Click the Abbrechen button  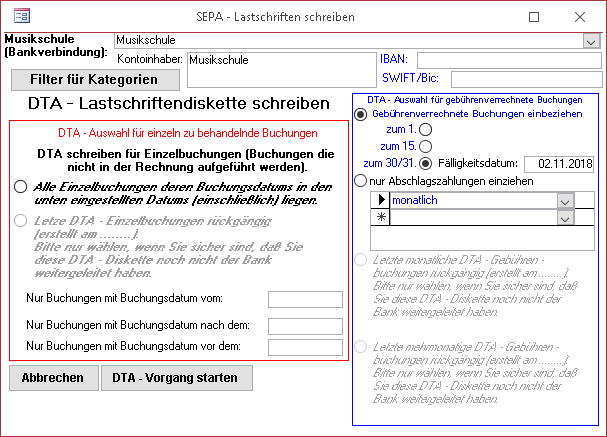(x=52, y=378)
